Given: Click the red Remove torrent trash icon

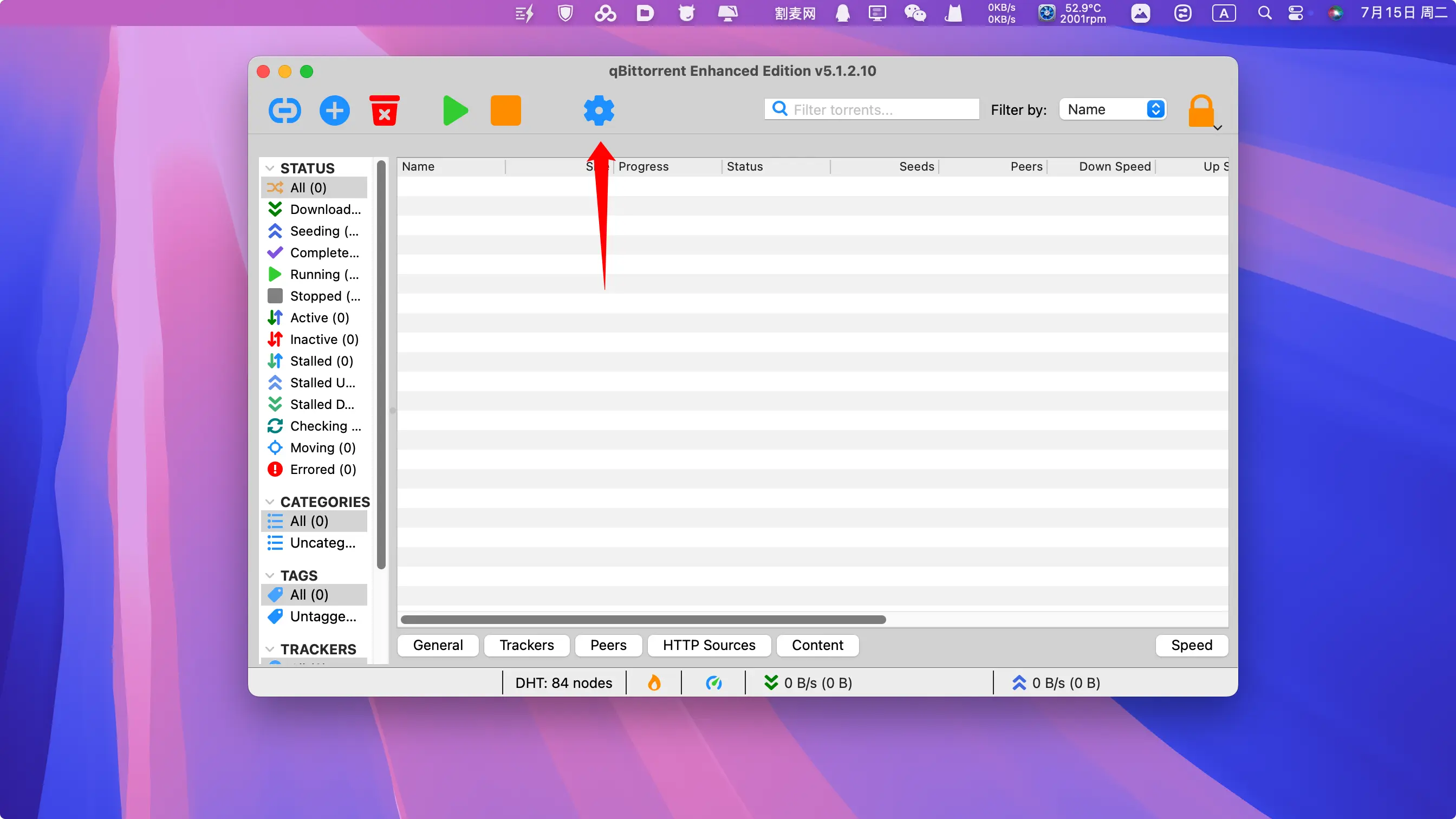Looking at the screenshot, I should [x=385, y=110].
